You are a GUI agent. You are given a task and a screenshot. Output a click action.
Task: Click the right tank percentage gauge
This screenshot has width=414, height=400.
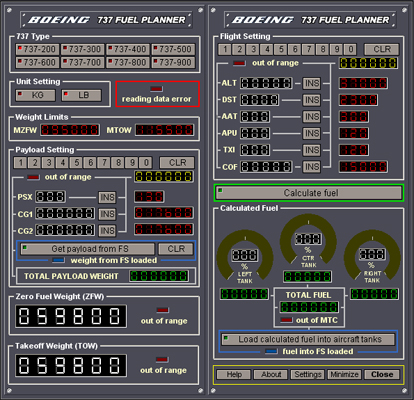372,255
